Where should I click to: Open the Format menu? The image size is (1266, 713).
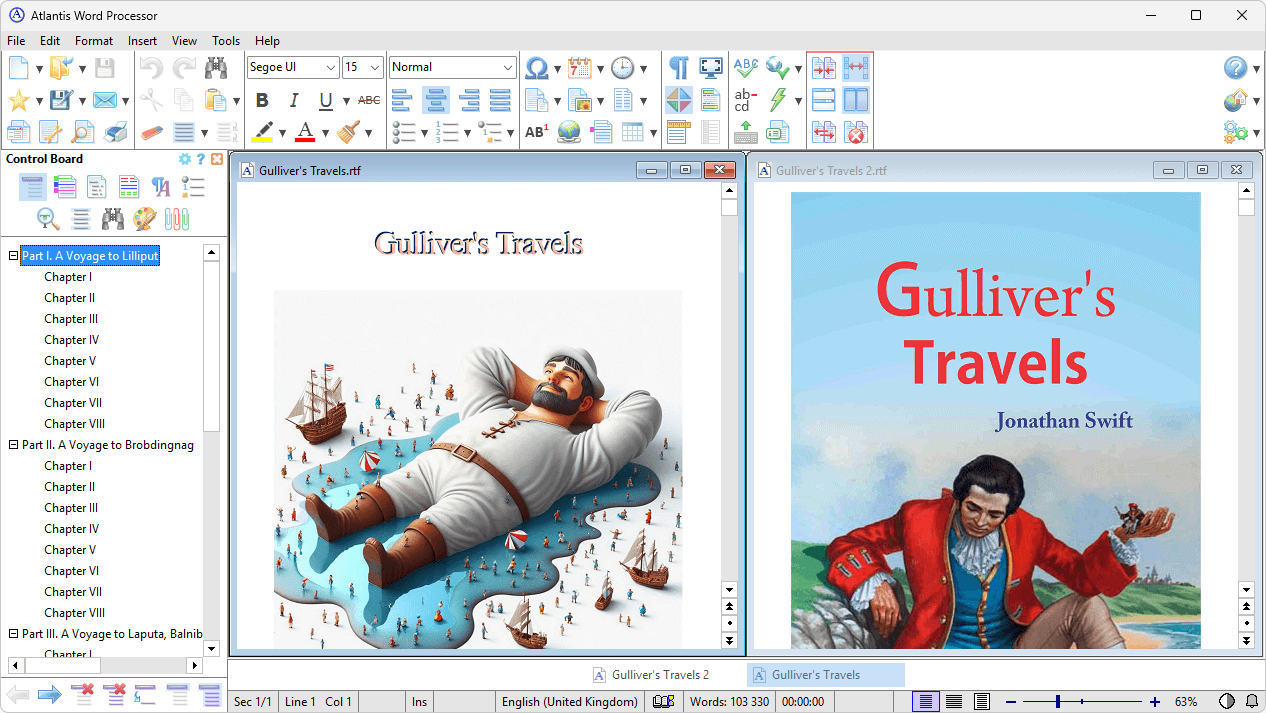[94, 41]
